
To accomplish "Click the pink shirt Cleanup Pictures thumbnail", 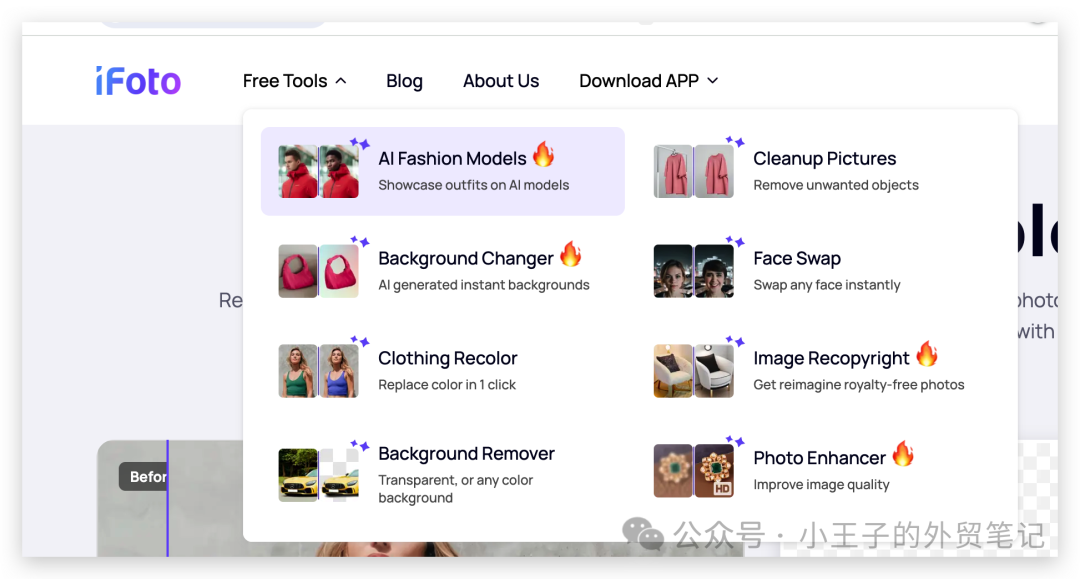I will pyautogui.click(x=694, y=171).
